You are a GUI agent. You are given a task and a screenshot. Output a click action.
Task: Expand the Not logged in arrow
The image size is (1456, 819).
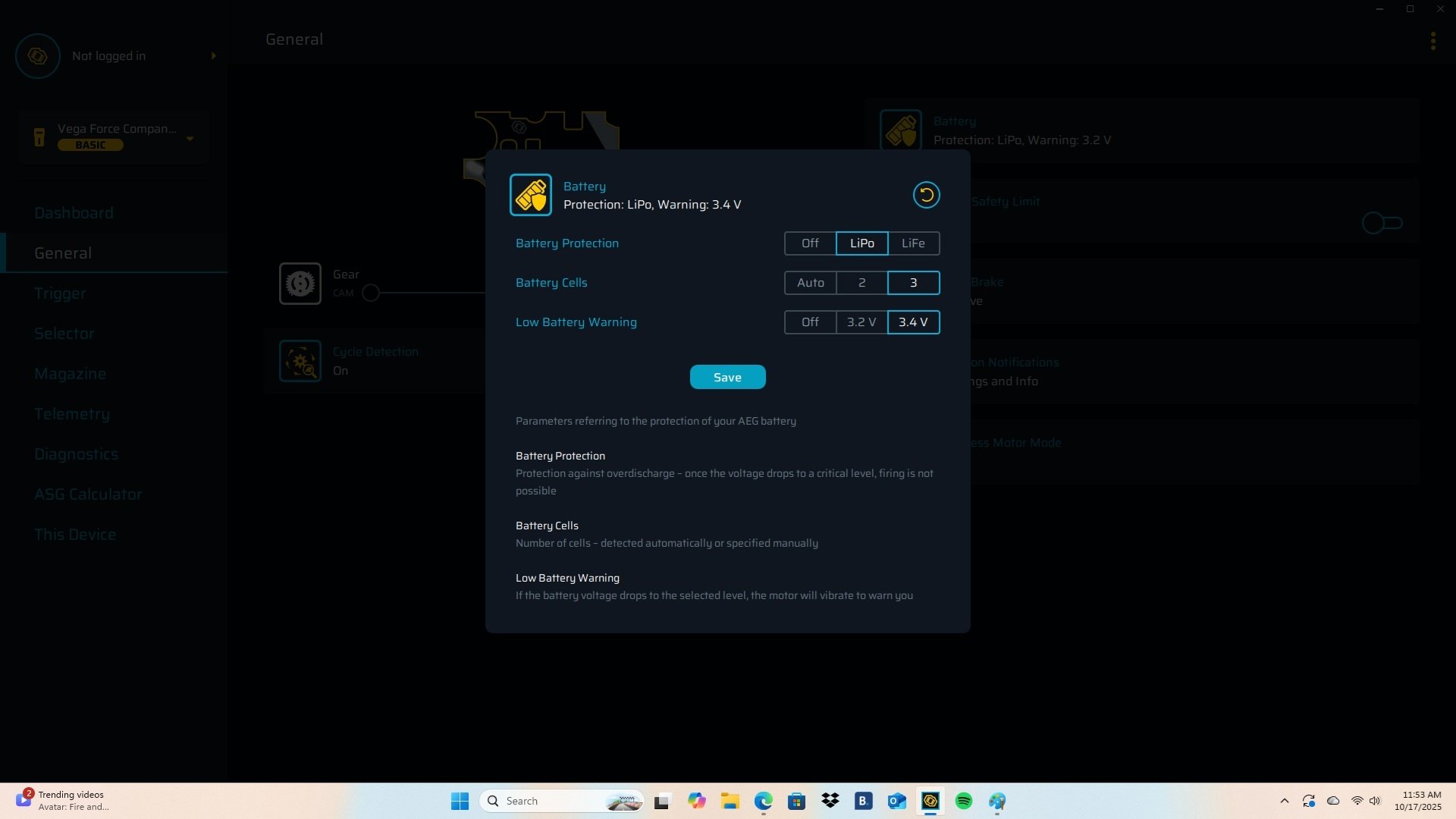click(213, 56)
